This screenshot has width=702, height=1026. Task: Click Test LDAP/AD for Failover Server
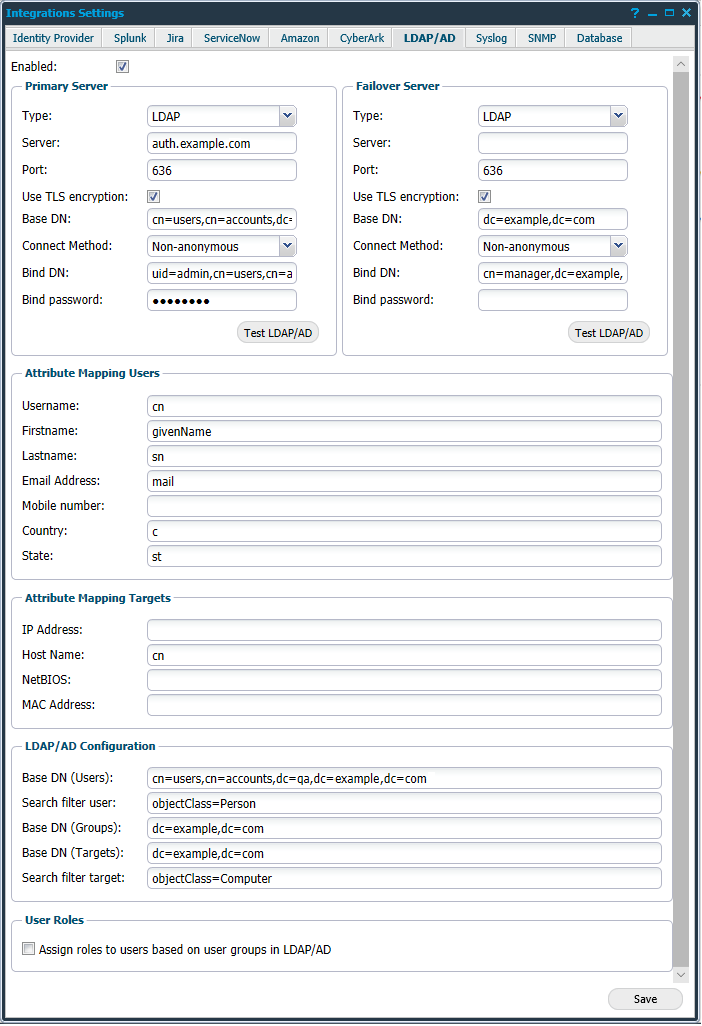click(609, 333)
